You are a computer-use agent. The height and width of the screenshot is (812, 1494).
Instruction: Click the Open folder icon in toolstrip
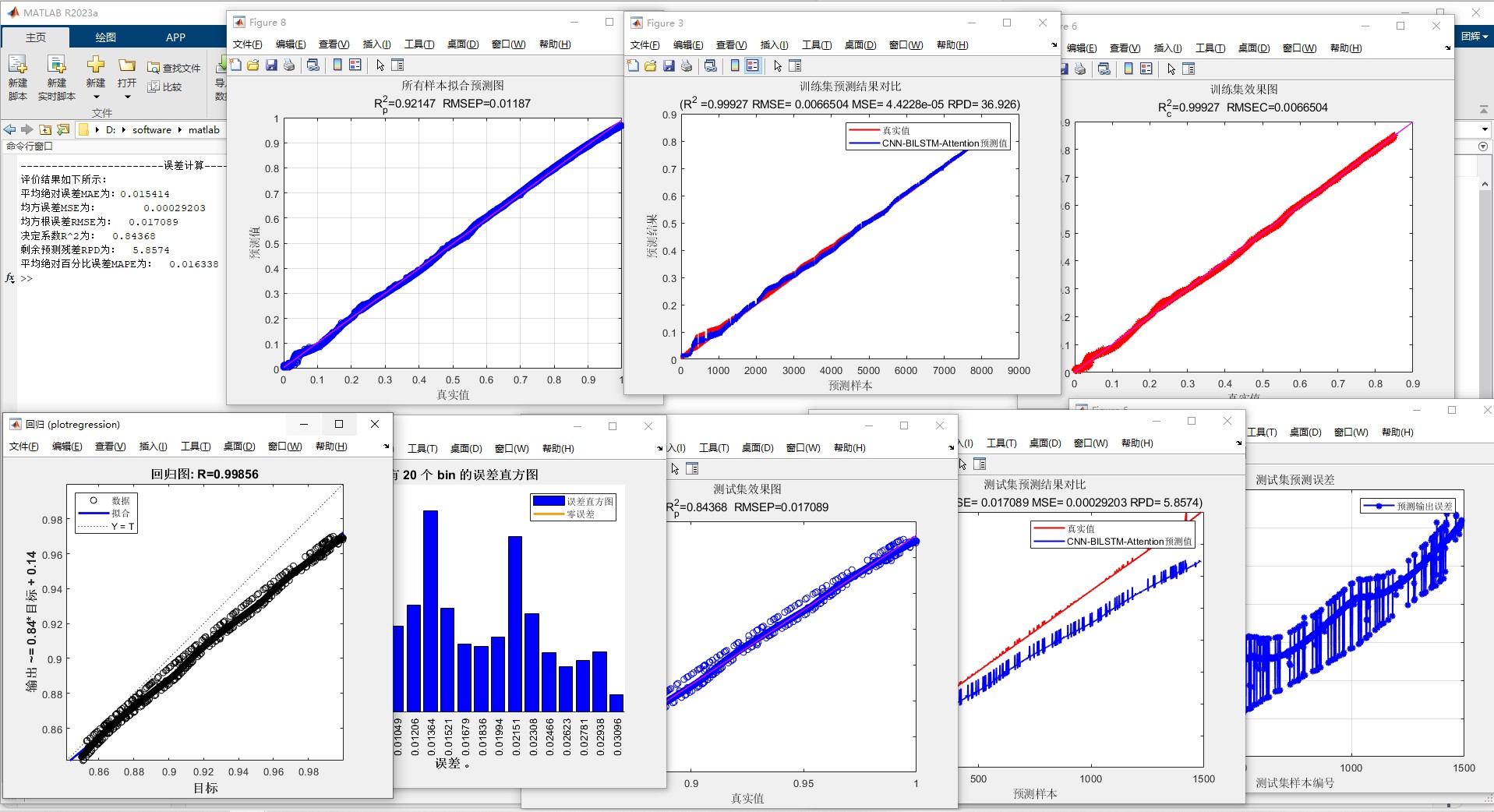127,65
